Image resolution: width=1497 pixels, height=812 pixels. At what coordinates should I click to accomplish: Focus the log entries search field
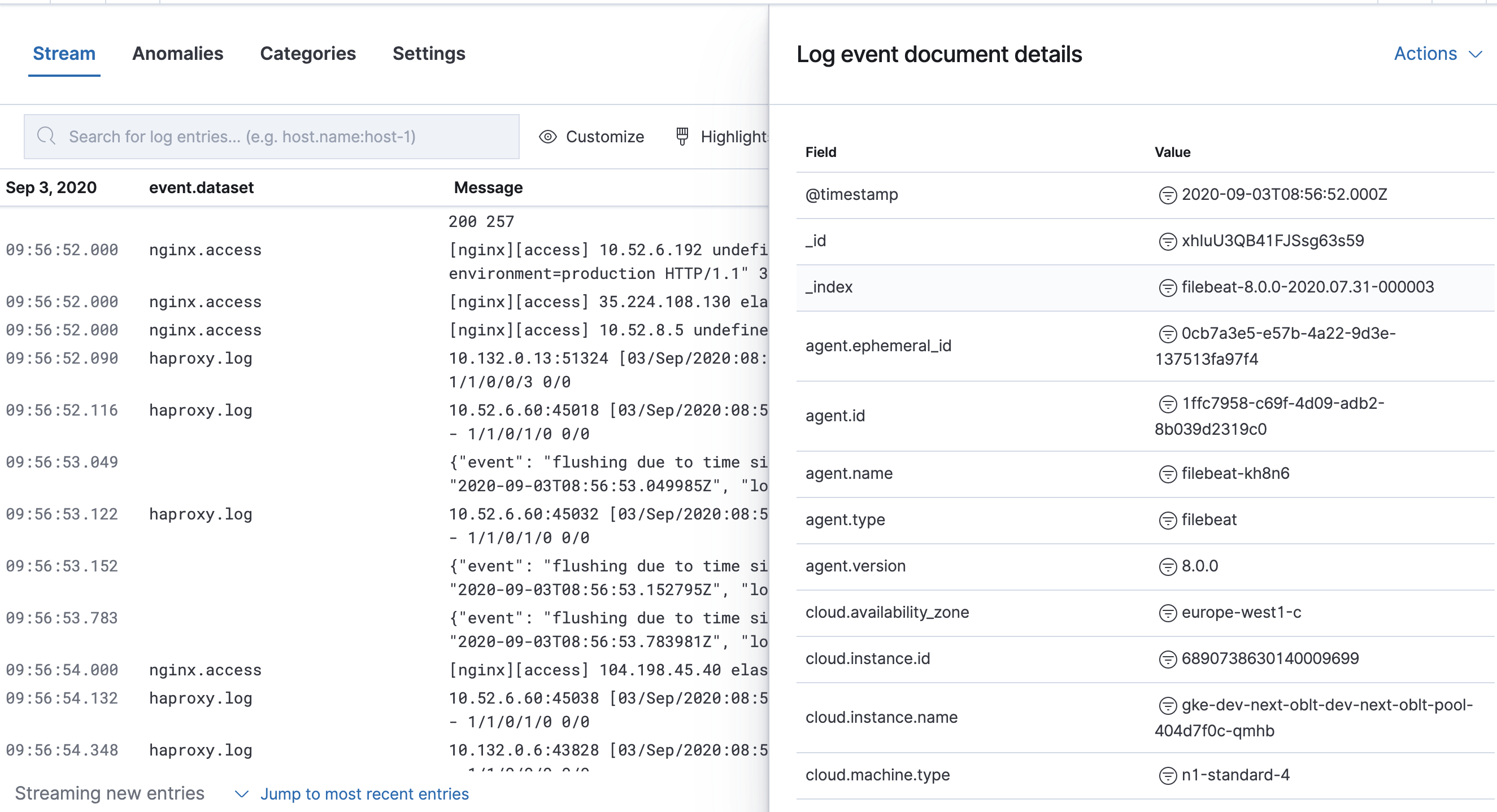(x=279, y=137)
